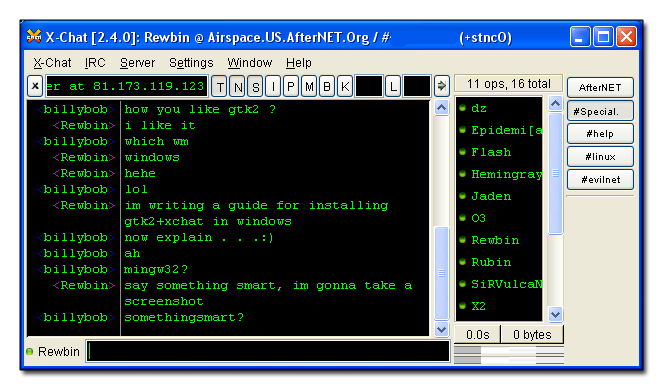Click the op status dot beside Flash

point(463,151)
